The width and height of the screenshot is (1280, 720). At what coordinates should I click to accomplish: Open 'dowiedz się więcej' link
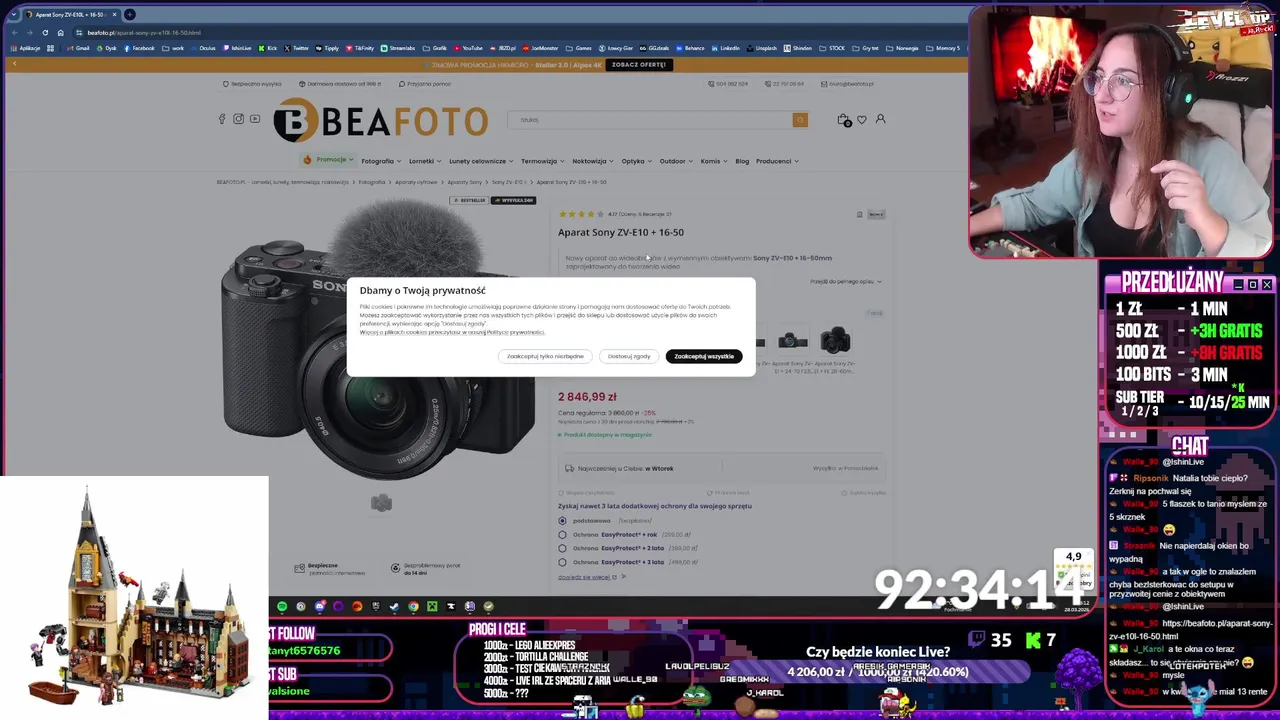588,577
